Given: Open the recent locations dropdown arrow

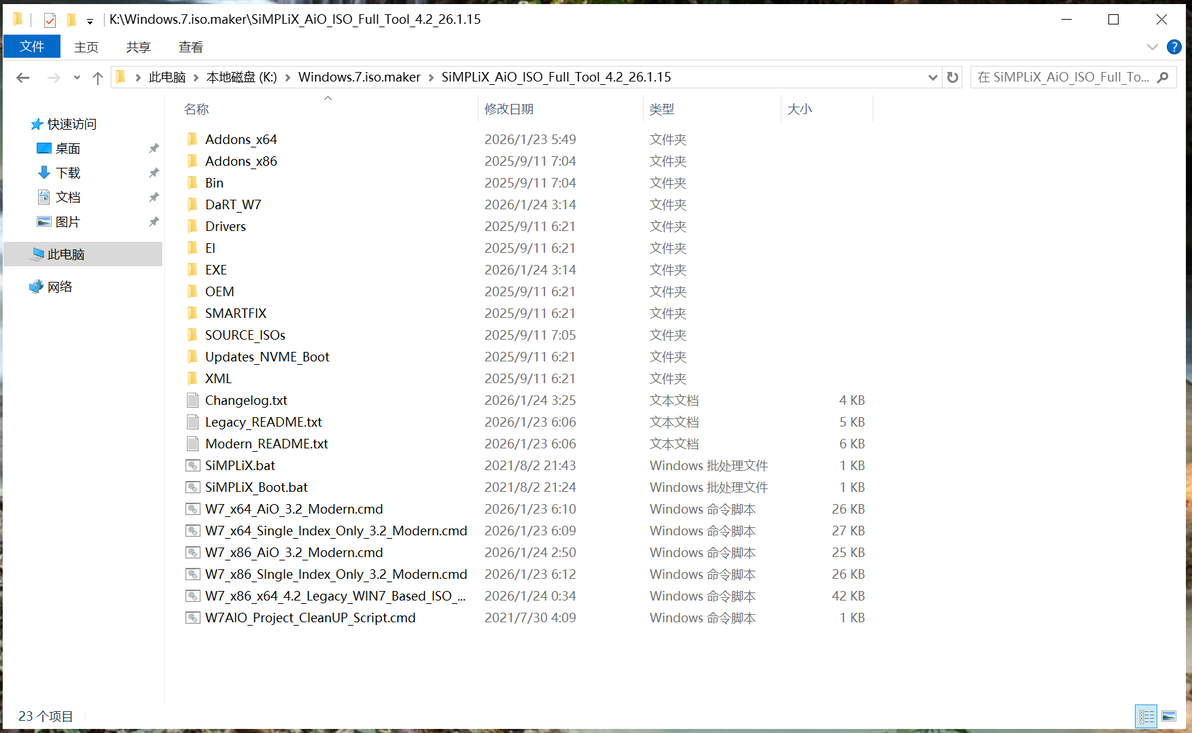Looking at the screenshot, I should click(77, 78).
